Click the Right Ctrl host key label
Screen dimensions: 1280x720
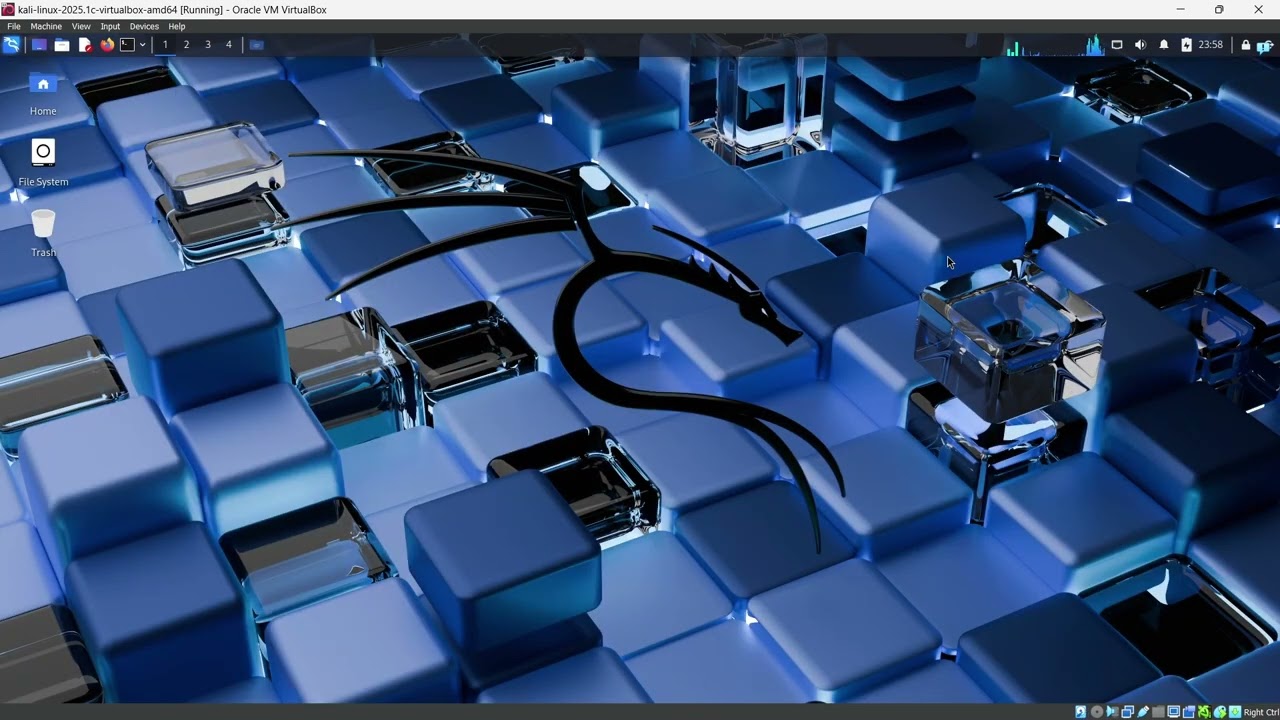click(1262, 712)
